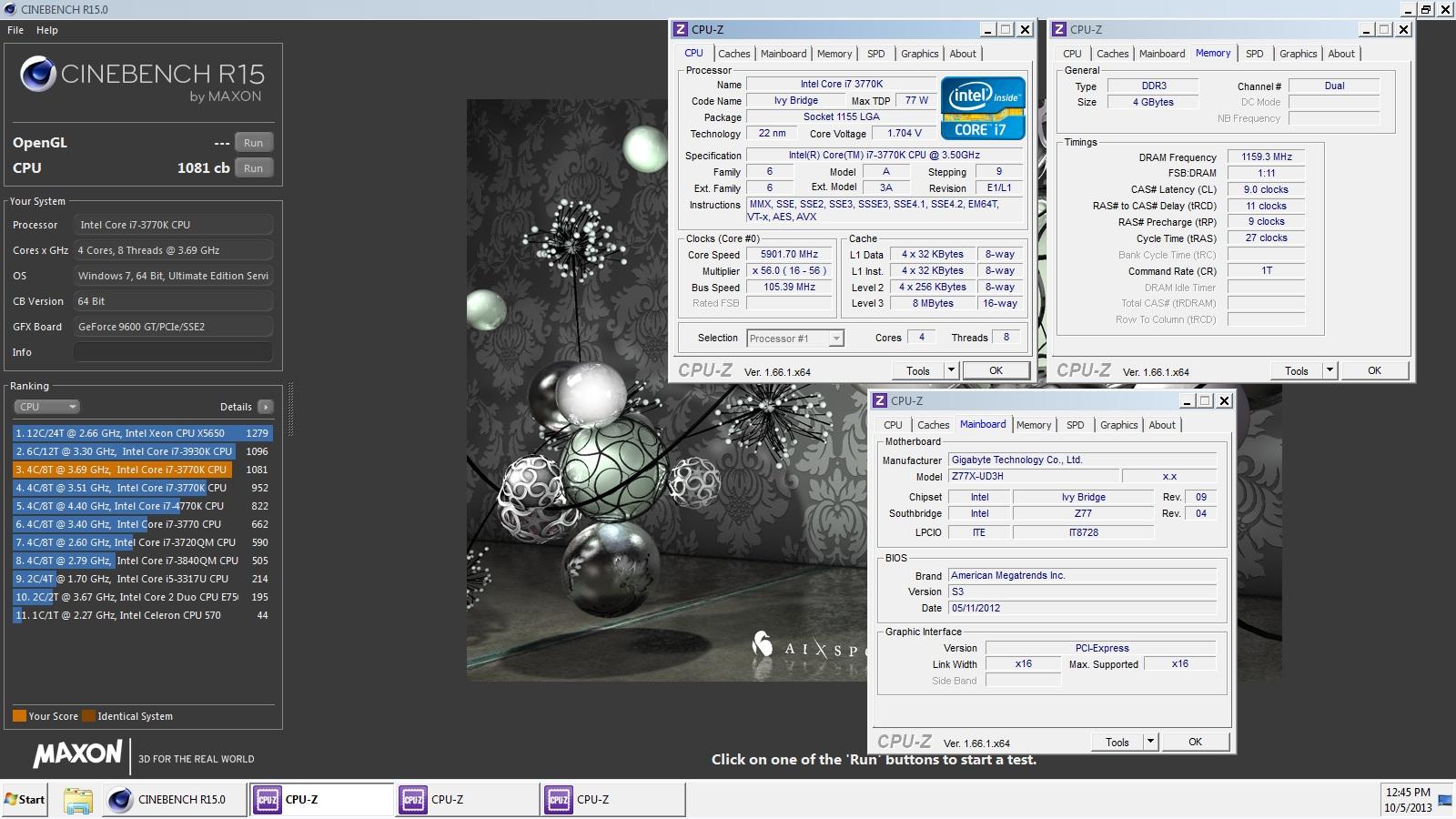1456x819 pixels.
Task: Select the Xeon X5650 ranking row
Action: (142, 433)
